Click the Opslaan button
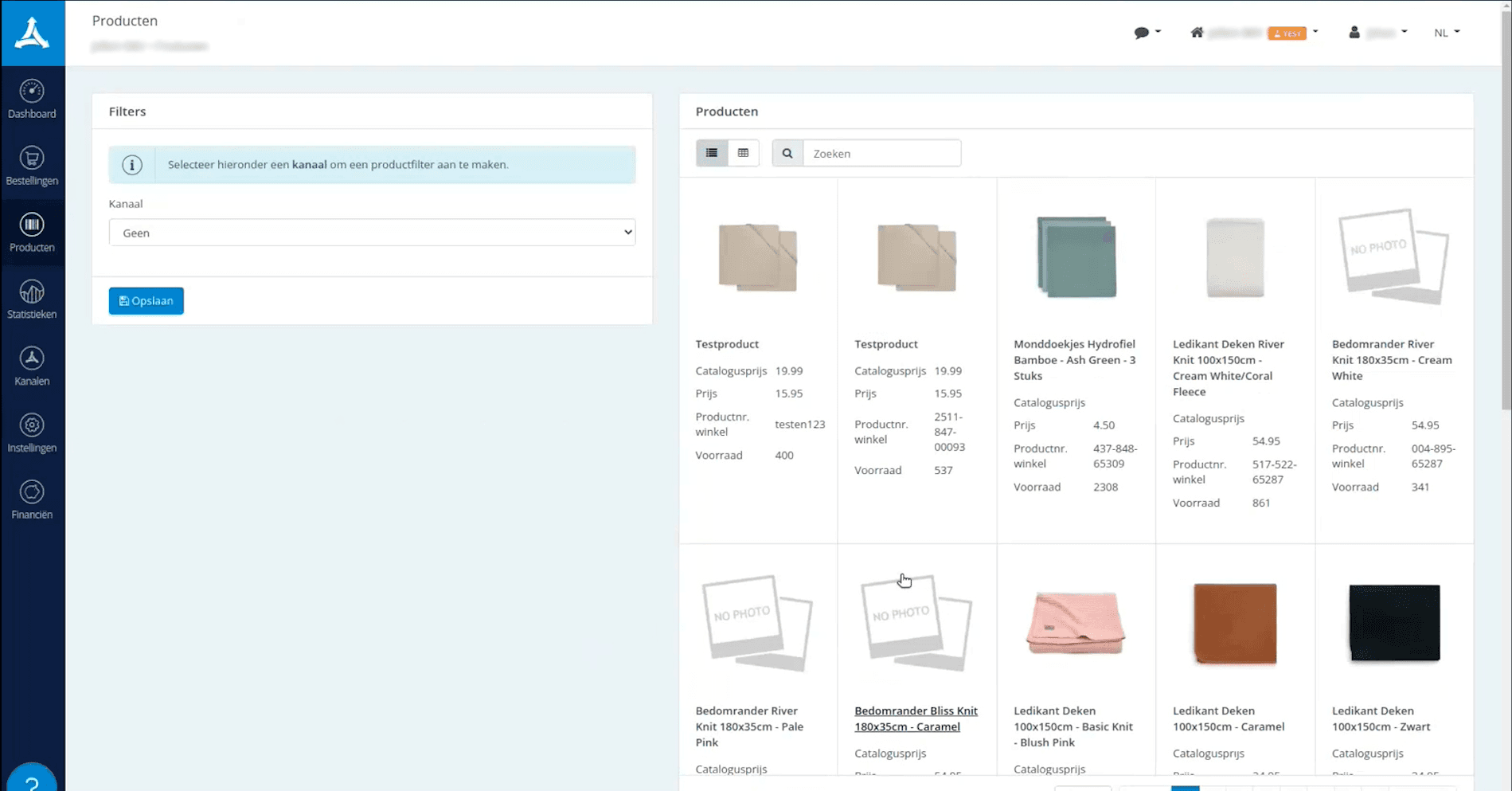This screenshot has width=1512, height=791. coord(146,301)
